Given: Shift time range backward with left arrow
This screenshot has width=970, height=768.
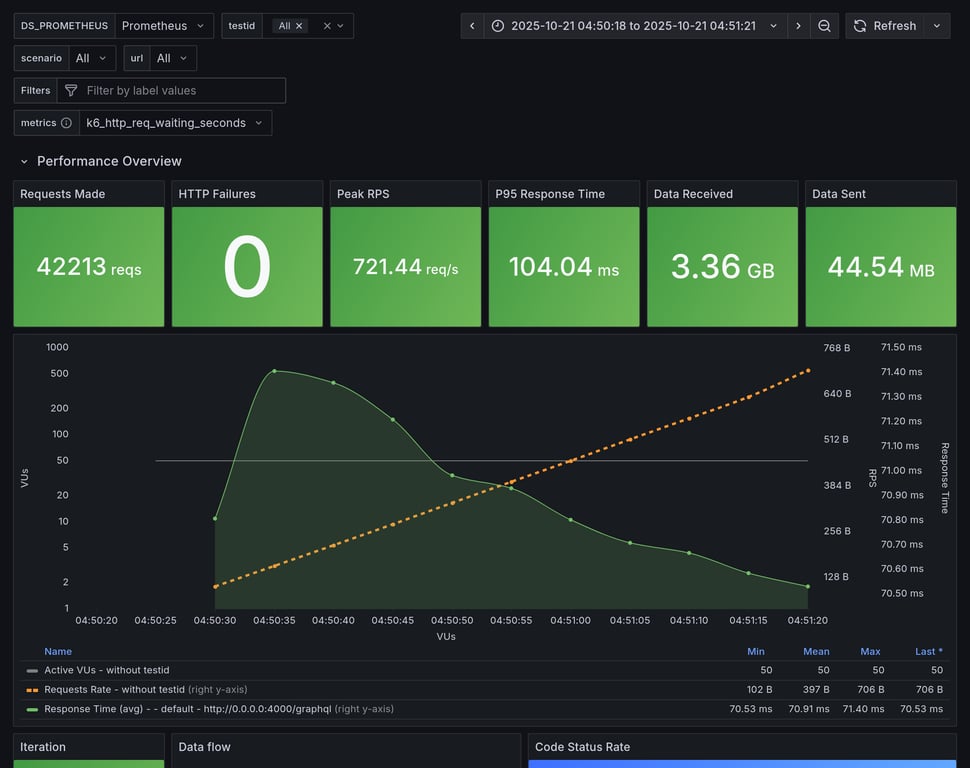Looking at the screenshot, I should pyautogui.click(x=472, y=26).
